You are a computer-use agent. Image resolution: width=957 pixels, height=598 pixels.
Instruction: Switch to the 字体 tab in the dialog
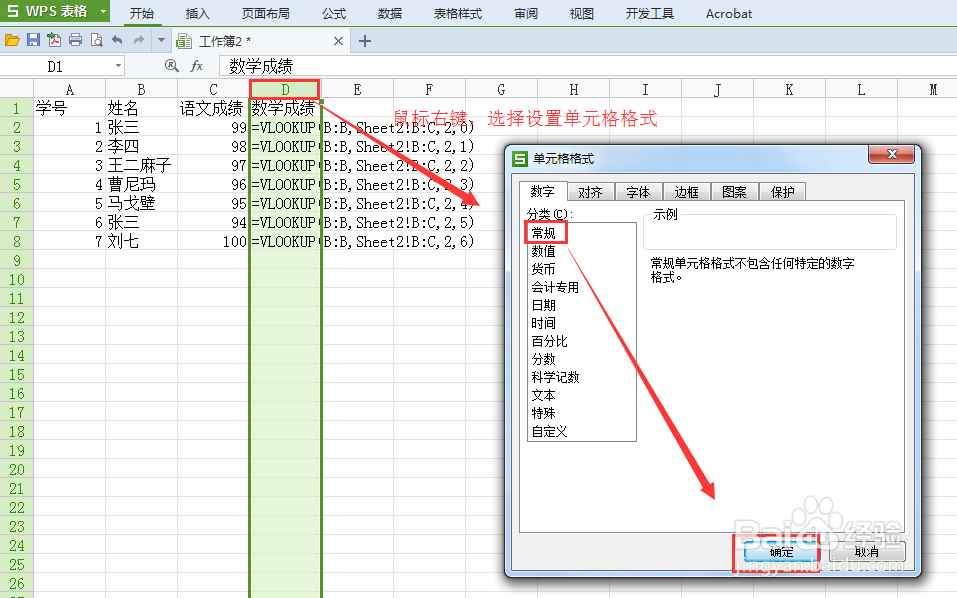pos(640,191)
